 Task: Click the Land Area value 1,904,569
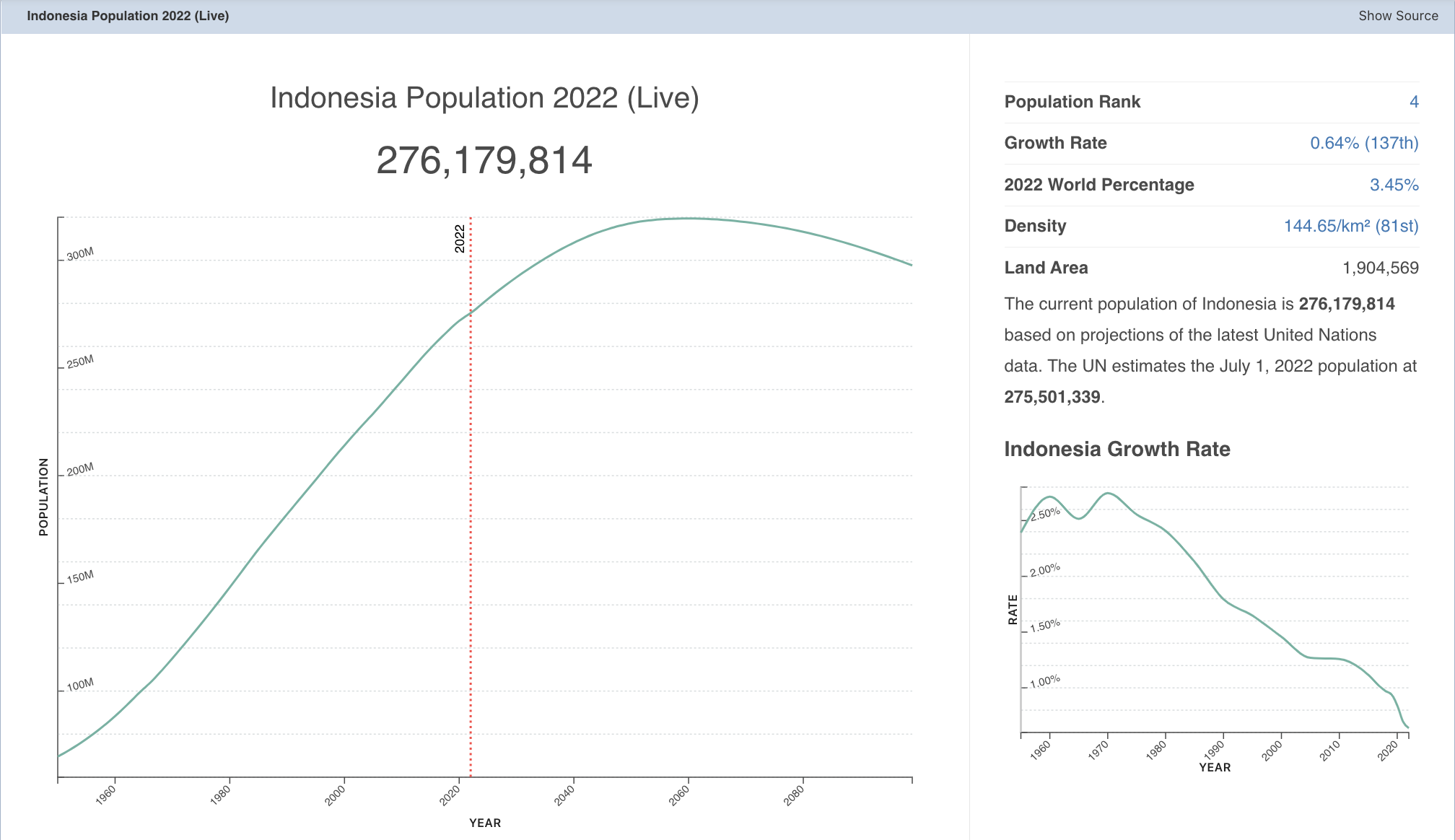pyautogui.click(x=1379, y=268)
